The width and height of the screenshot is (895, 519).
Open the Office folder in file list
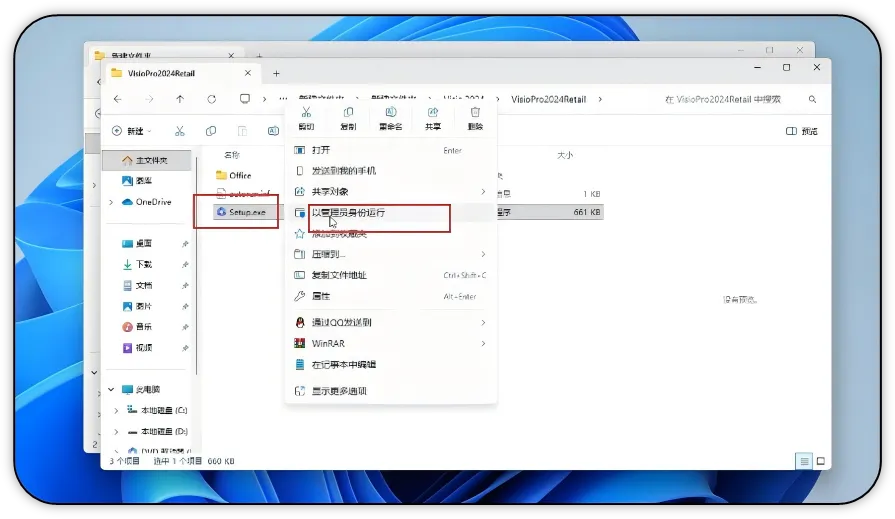[x=234, y=176]
